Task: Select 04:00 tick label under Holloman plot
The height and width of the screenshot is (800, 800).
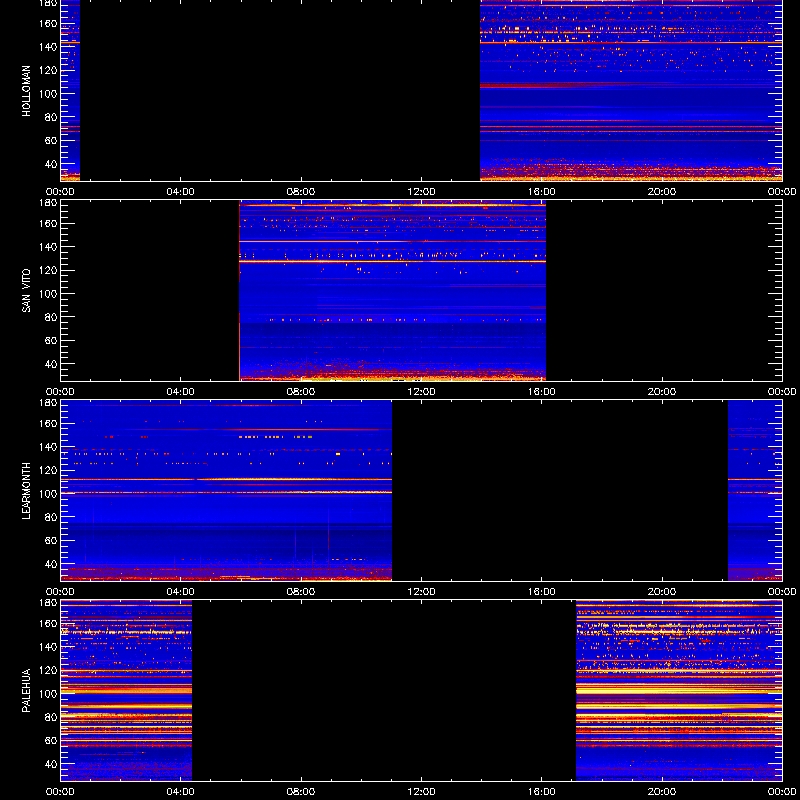Action: (x=181, y=192)
